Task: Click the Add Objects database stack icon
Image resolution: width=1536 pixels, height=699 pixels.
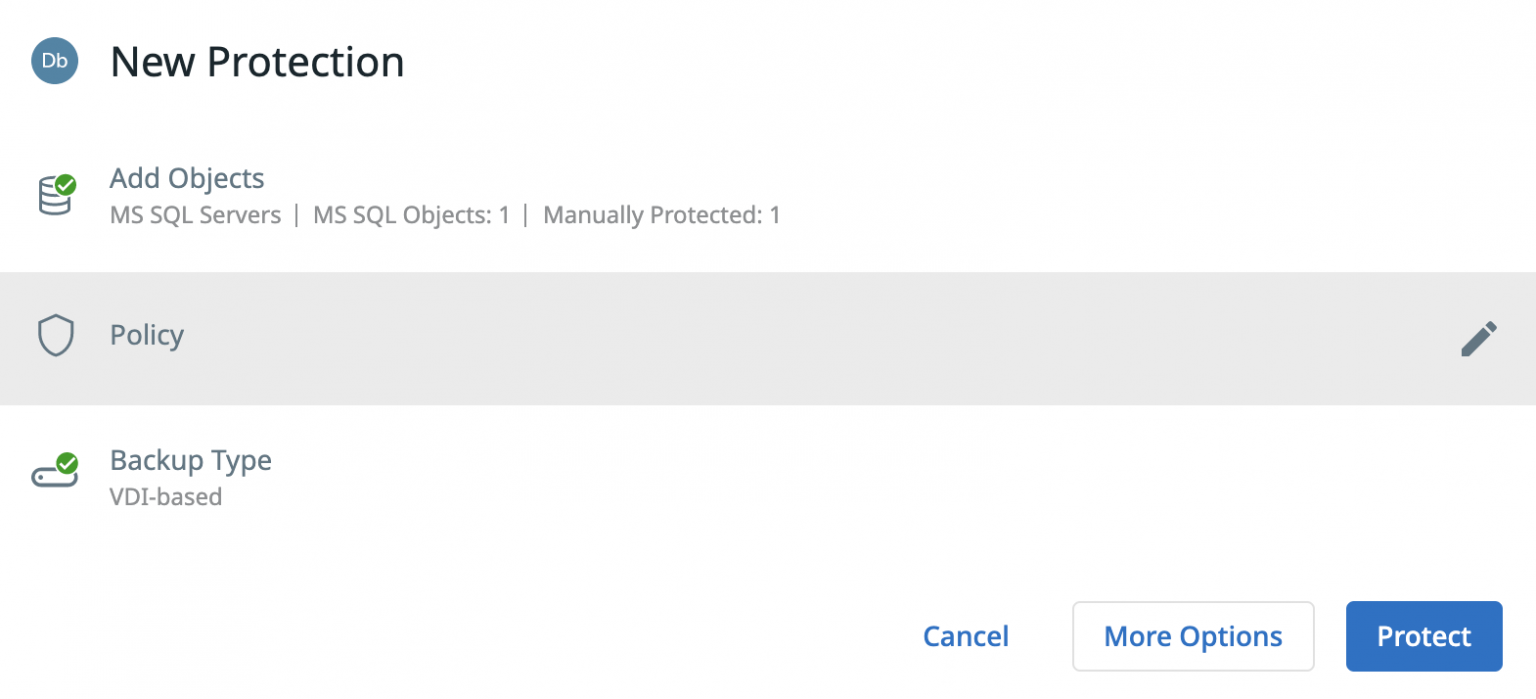Action: tap(54, 196)
